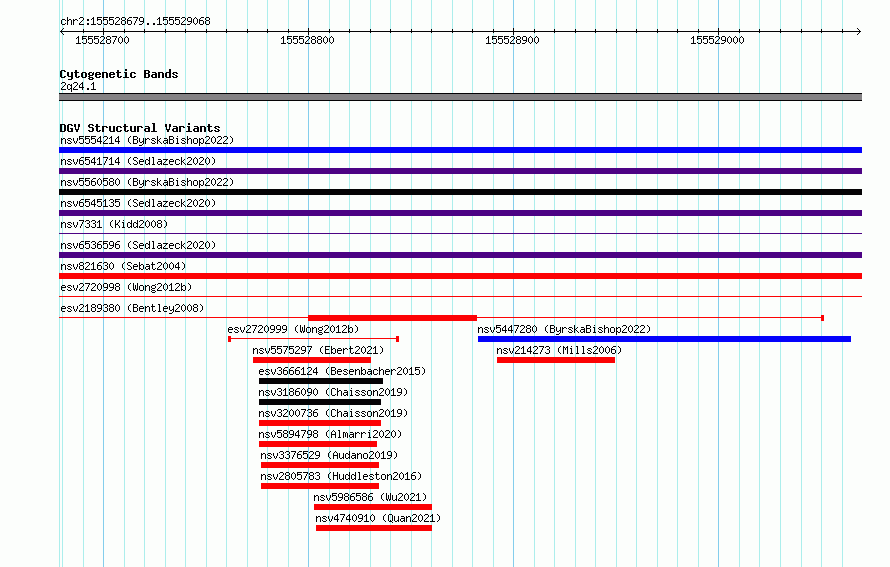
Task: Open the nsv5575297 (Ebert2021) label
Action: pyautogui.click(x=318, y=350)
